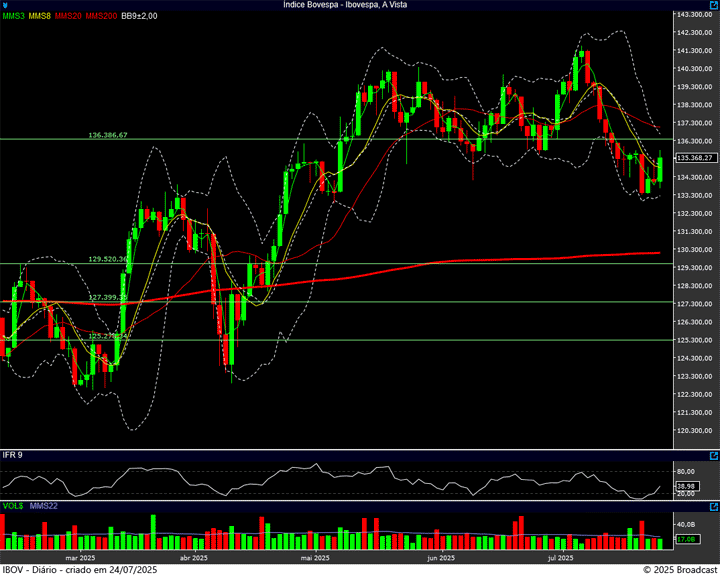Select the MMS8 moving average legend
The height and width of the screenshot is (575, 720).
39,16
